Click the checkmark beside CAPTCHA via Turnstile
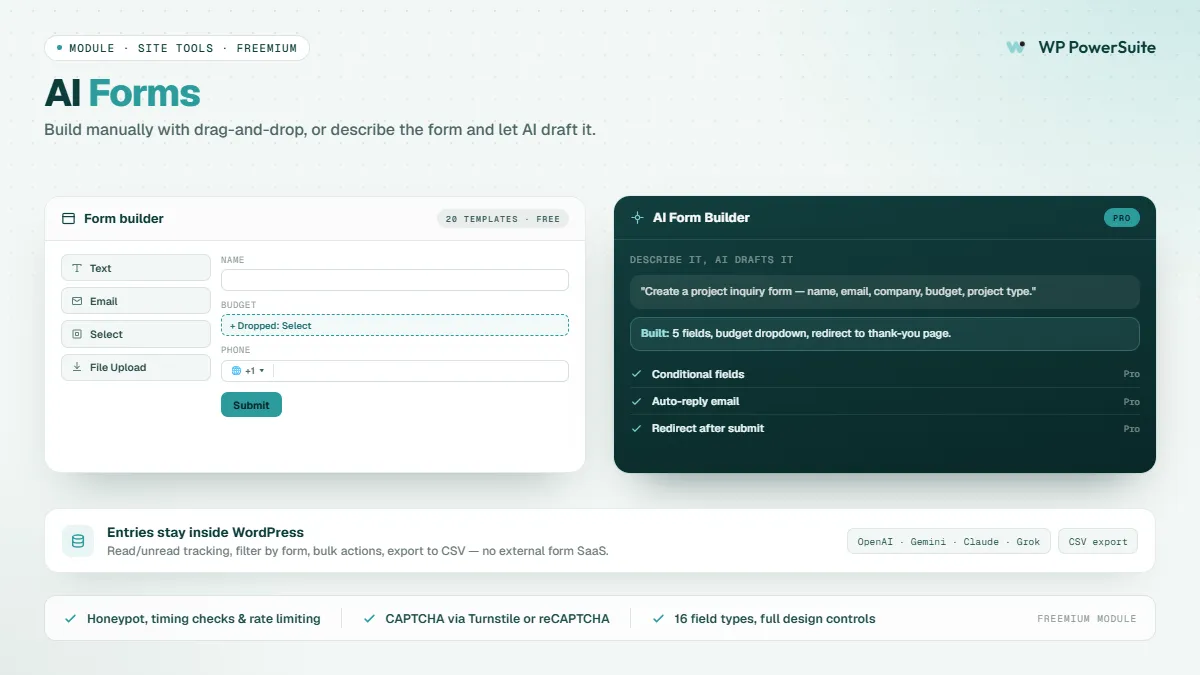 click(x=370, y=619)
